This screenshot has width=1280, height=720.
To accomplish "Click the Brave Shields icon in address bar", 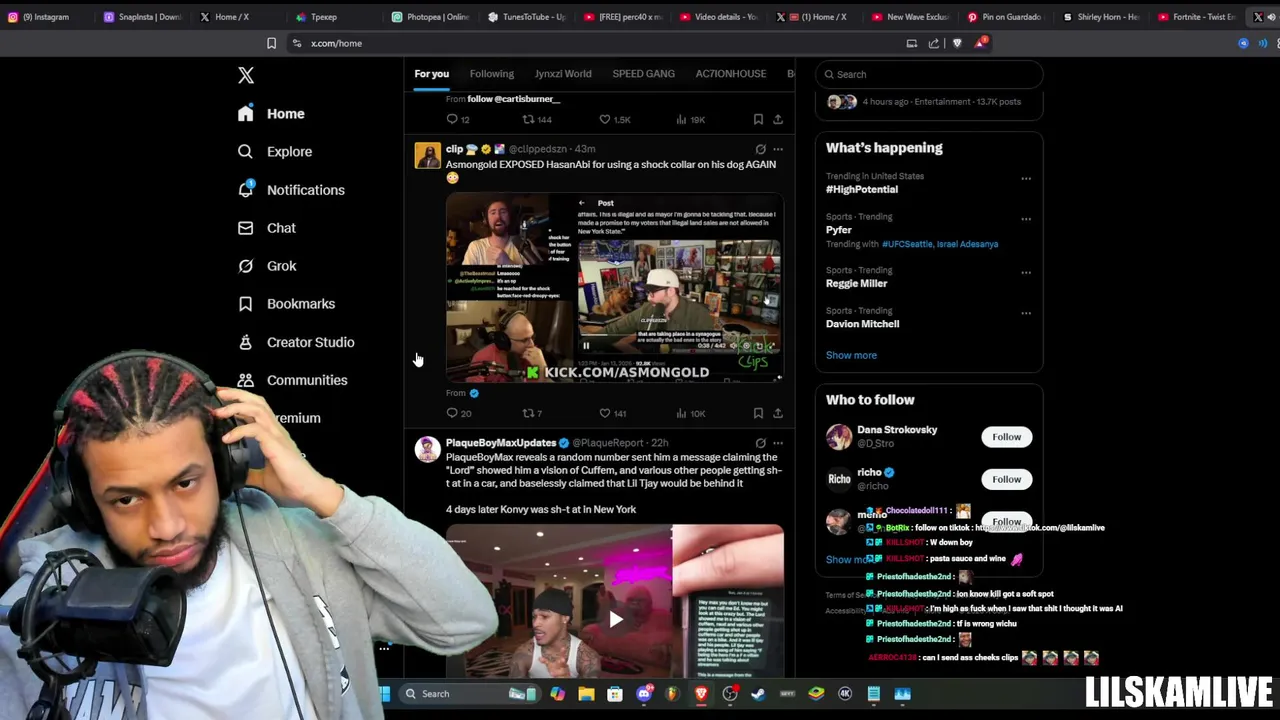I will [957, 43].
